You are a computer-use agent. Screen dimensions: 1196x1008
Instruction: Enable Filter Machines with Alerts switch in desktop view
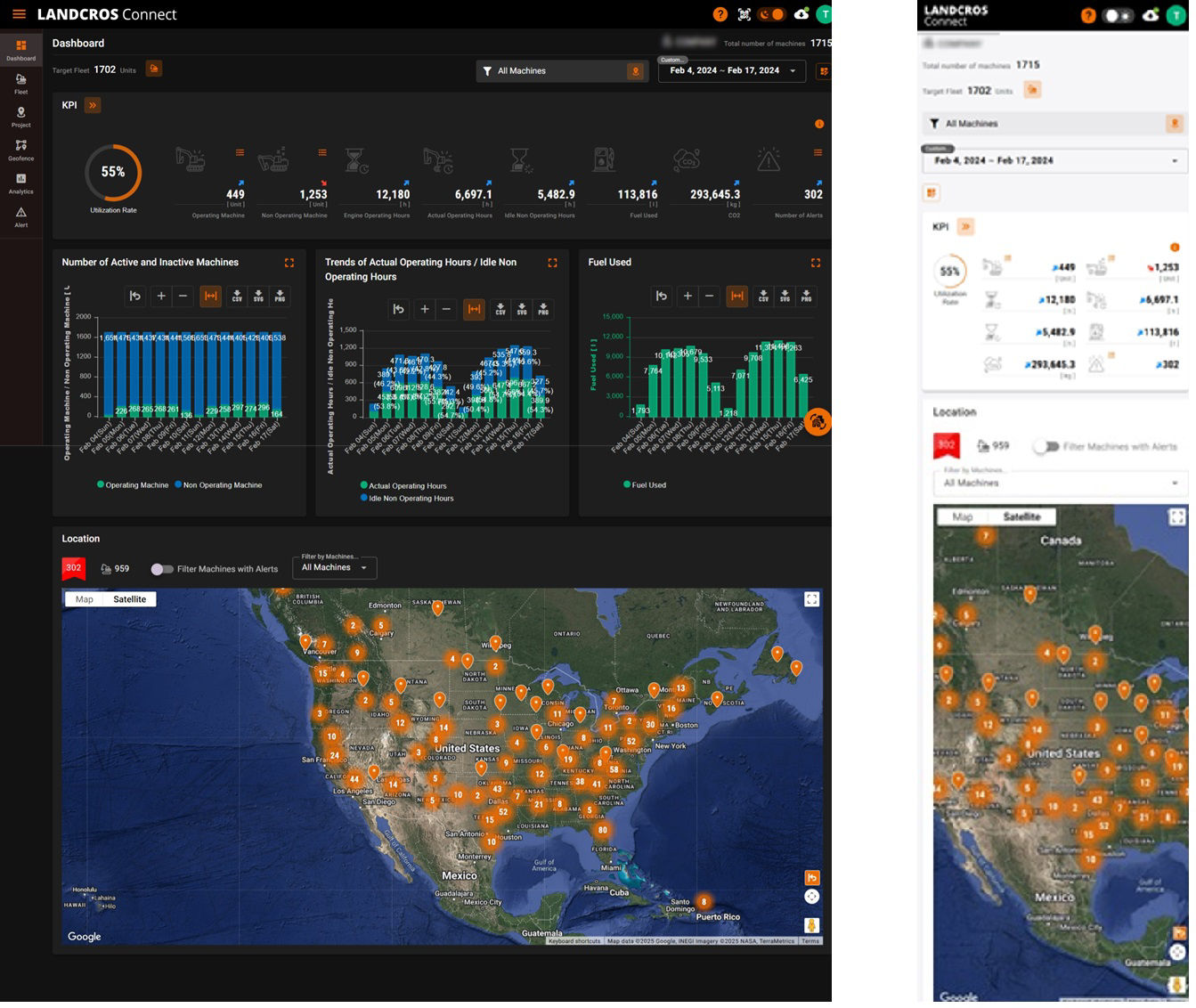coord(161,570)
